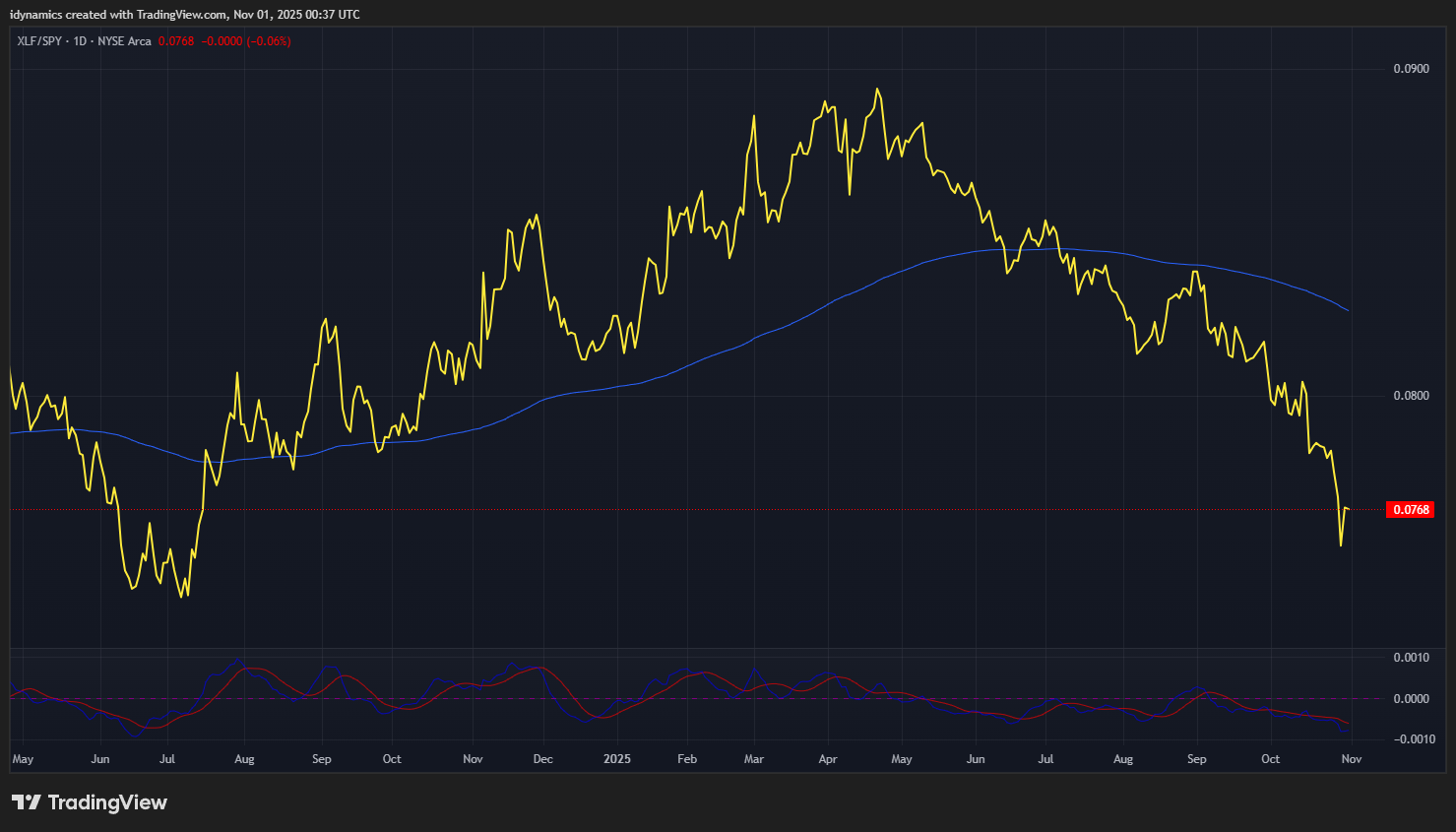Click the TradingView.com text in header caption
Screen dimensions: 1456x832
pos(181,15)
